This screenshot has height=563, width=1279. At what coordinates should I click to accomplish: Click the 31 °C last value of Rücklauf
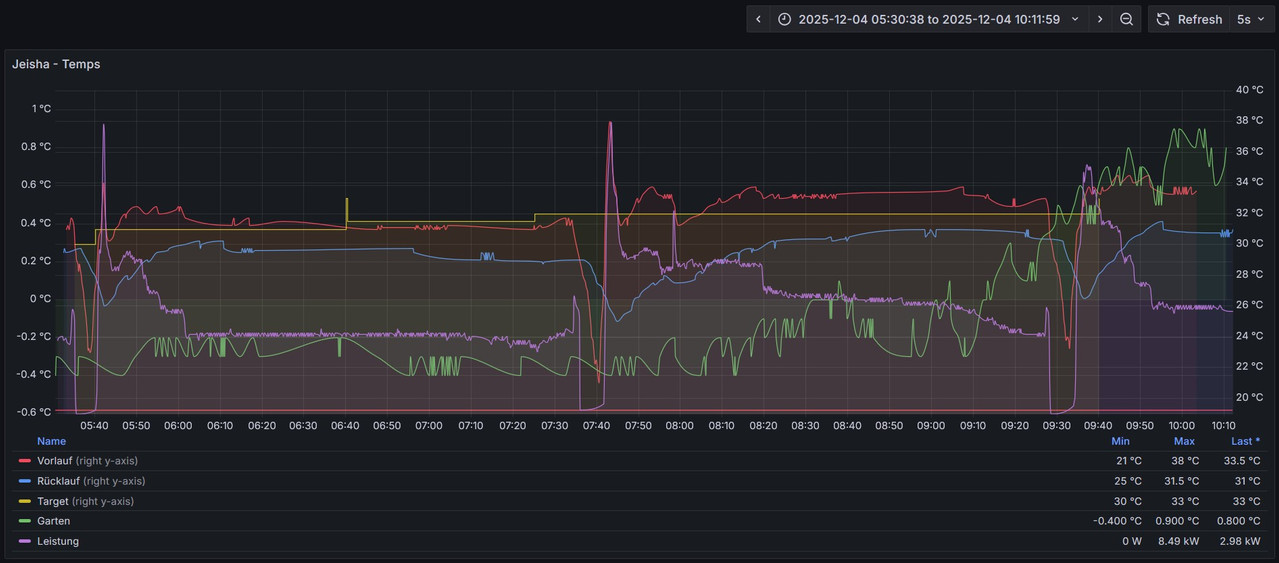pyautogui.click(x=1246, y=481)
